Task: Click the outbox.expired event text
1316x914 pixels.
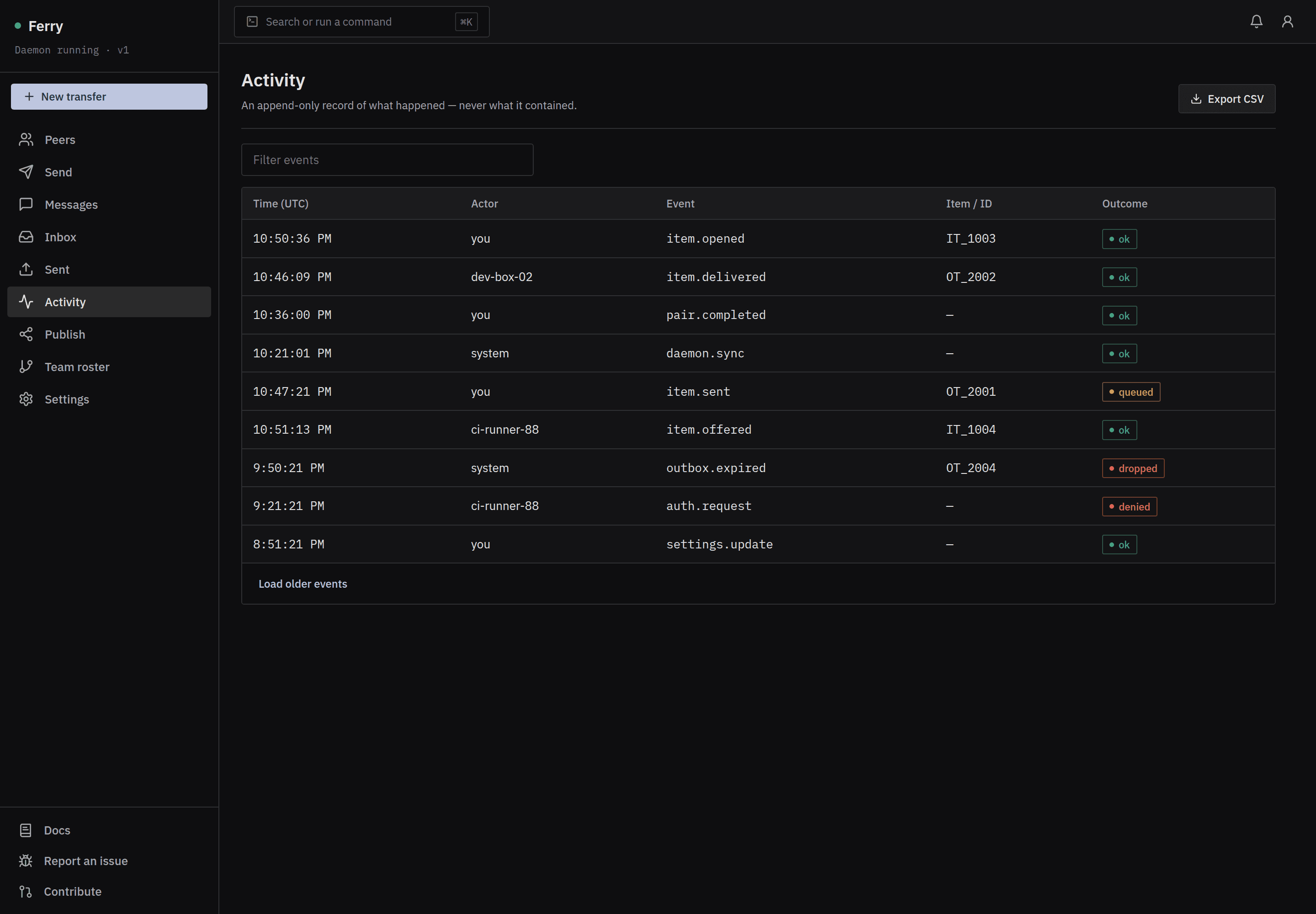Action: 716,468
